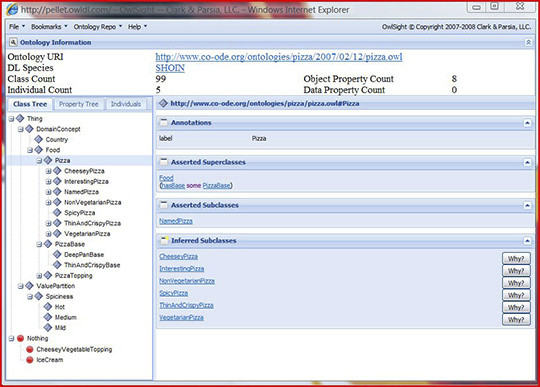
Task: Click the Ontology Information search icon
Action: tap(13, 42)
